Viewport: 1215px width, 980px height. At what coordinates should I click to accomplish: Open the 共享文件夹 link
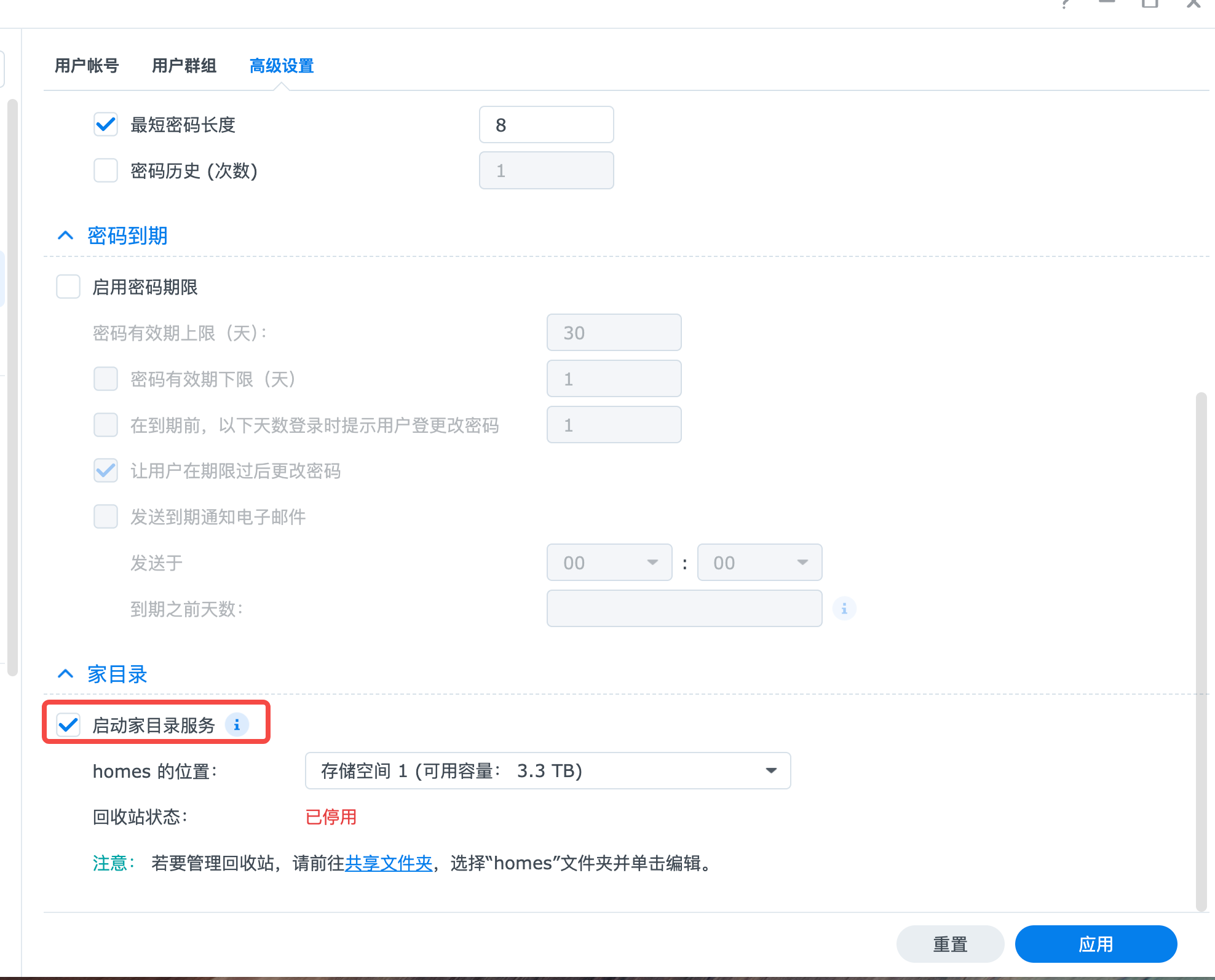click(x=389, y=863)
